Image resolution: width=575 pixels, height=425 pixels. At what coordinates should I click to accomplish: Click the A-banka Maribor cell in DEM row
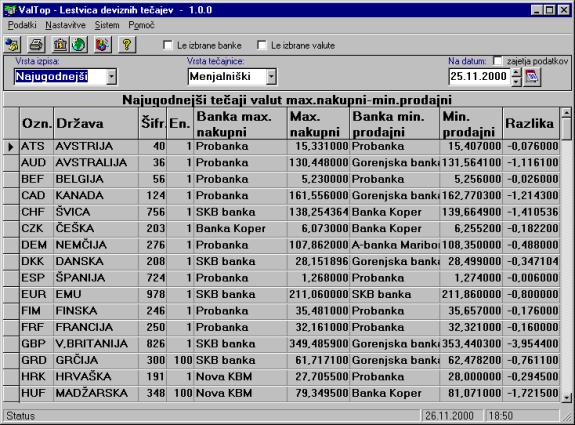coord(395,245)
